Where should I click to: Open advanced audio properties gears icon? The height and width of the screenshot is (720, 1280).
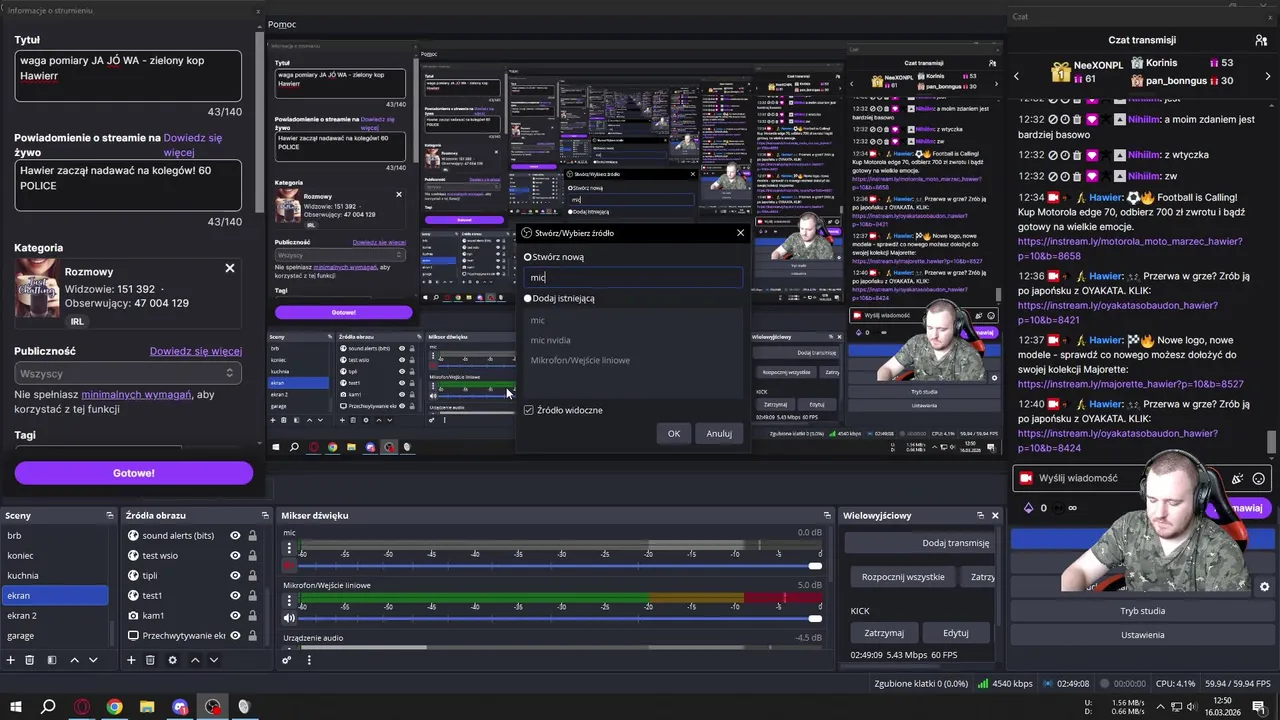click(287, 660)
